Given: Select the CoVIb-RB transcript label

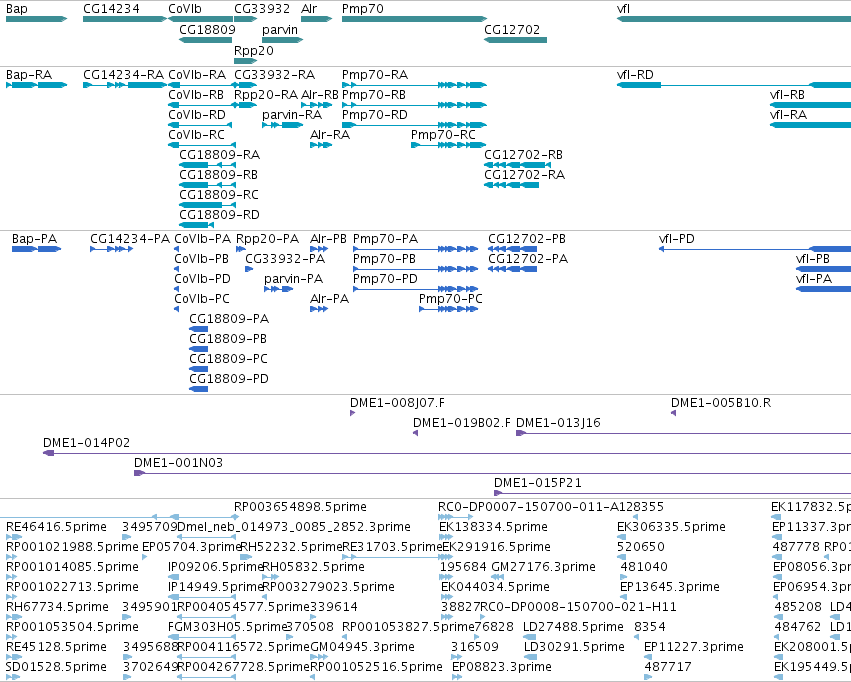Looking at the screenshot, I should [196, 94].
